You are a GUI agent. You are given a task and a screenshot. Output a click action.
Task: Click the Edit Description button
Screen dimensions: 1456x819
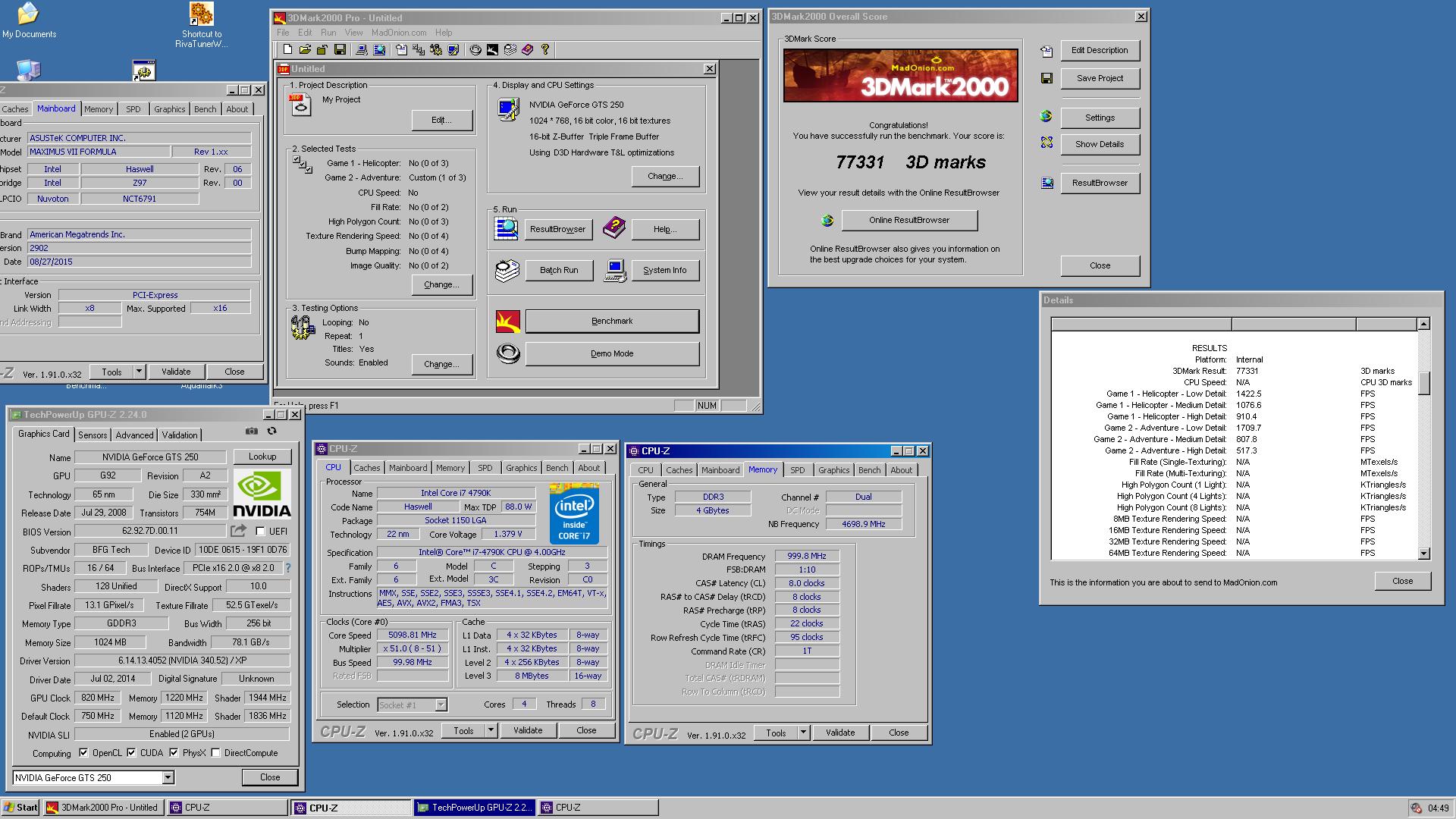click(1100, 50)
